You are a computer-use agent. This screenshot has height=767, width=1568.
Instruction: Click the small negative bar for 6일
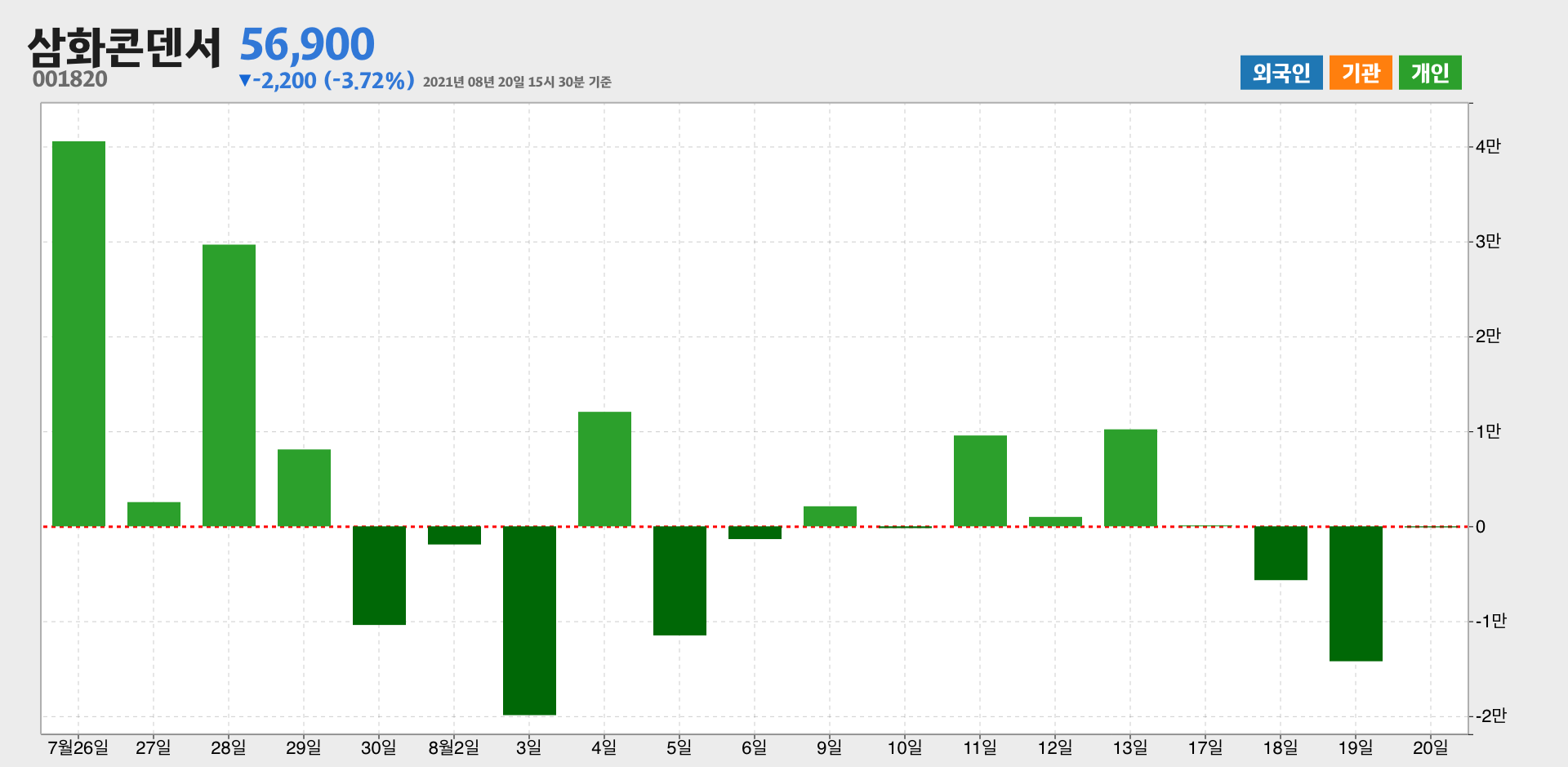pyautogui.click(x=755, y=533)
